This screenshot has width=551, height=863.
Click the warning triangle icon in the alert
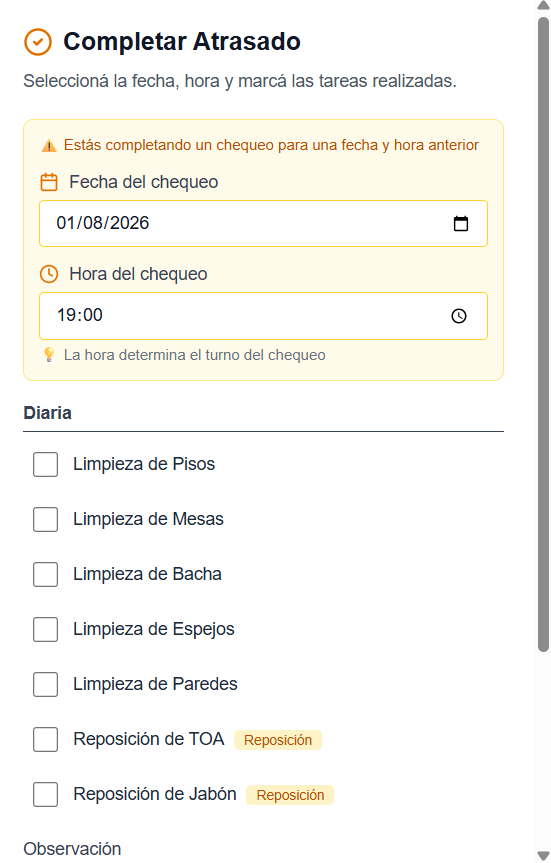tap(49, 146)
